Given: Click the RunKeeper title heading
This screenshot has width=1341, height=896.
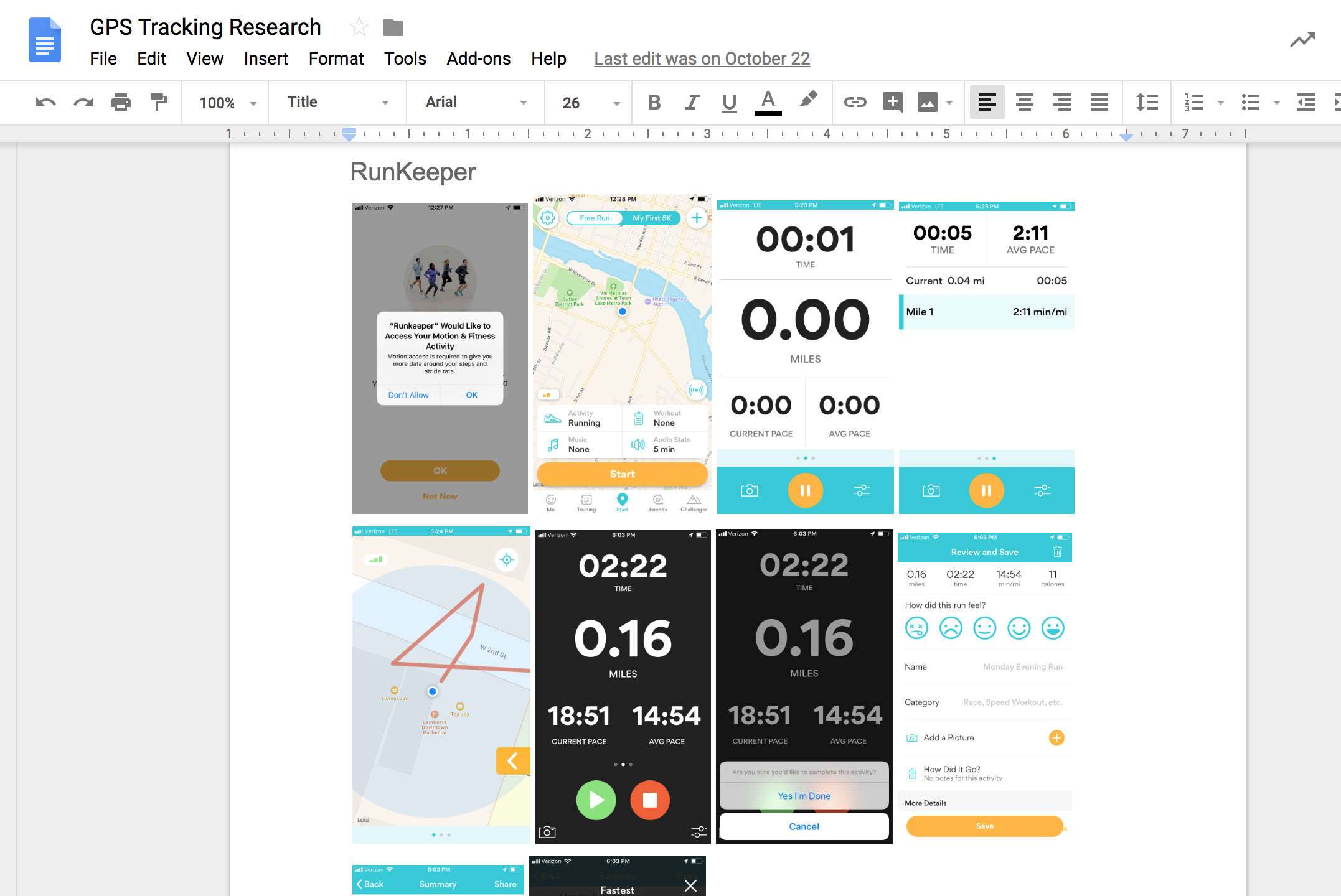Looking at the screenshot, I should (413, 172).
